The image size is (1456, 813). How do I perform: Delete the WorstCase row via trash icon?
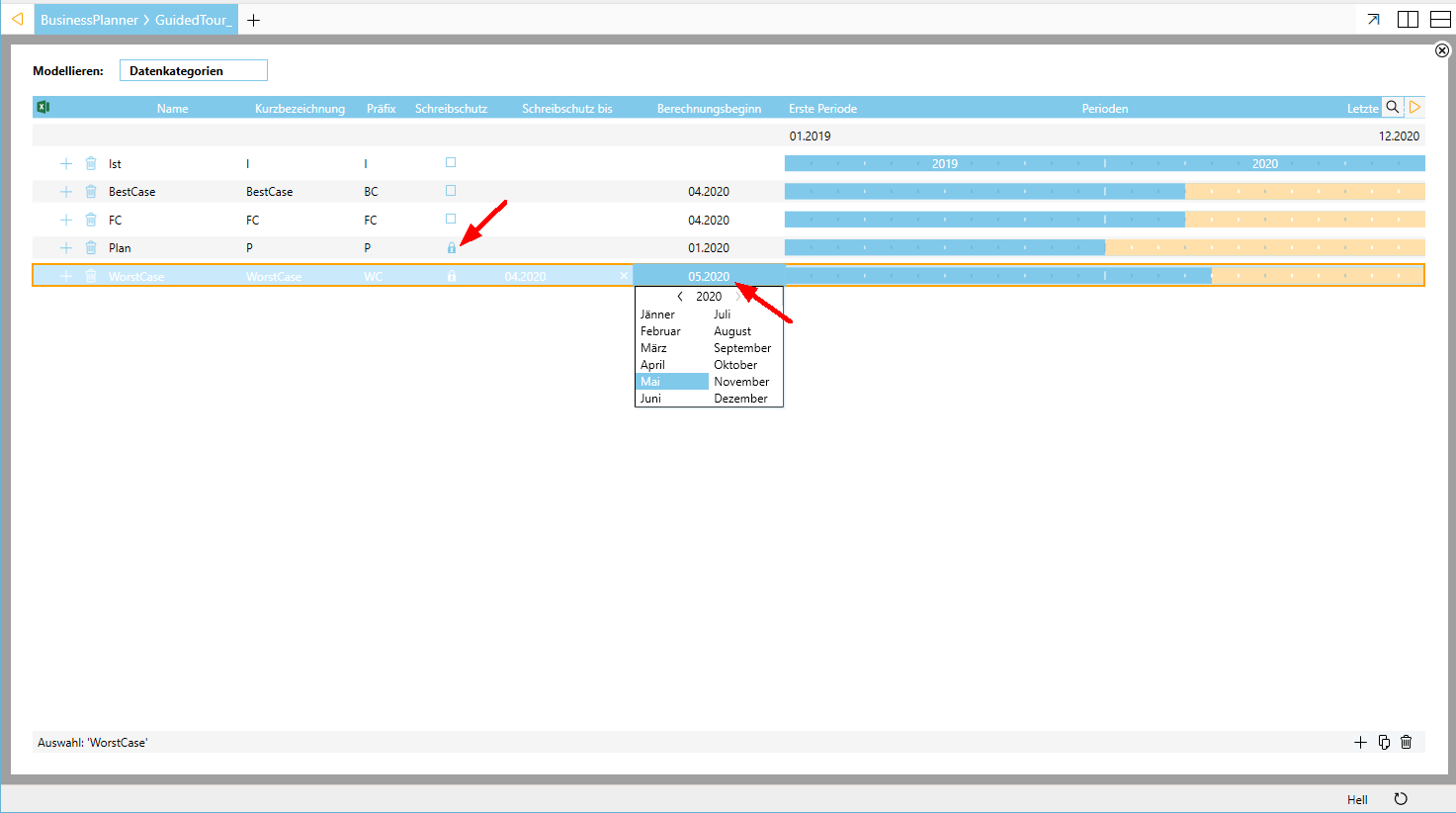91,276
